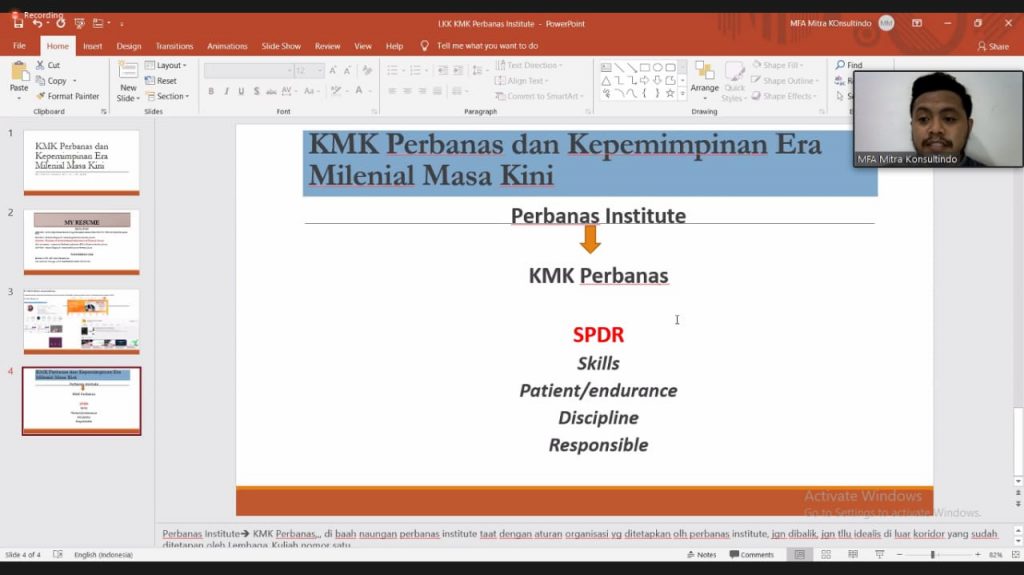Image resolution: width=1024 pixels, height=575 pixels.
Task: Select slide 2 MY RESUME thumbnail
Action: point(82,242)
